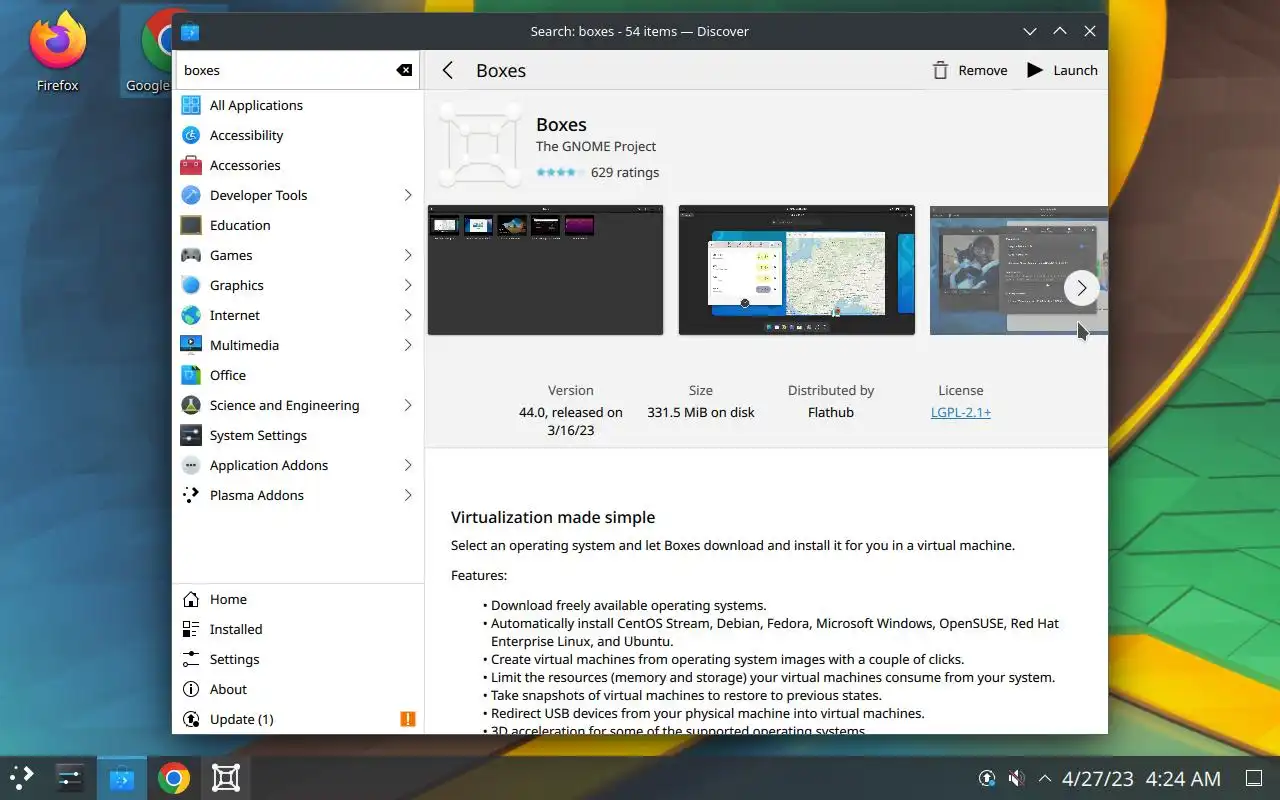Screen dimensions: 1280x800
Task: Expand Science and Engineering subcategories
Action: point(408,405)
